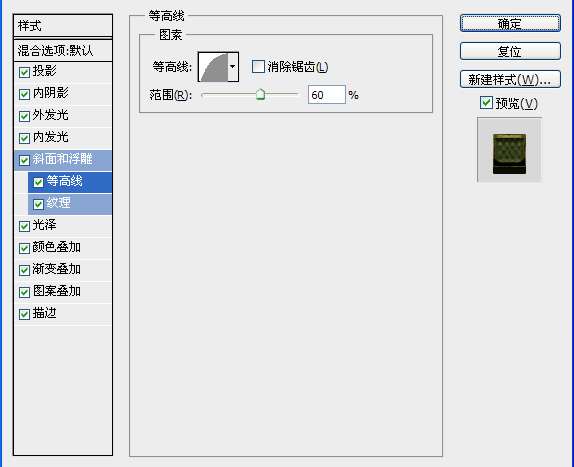Open the contour curve preview picker

[213, 67]
